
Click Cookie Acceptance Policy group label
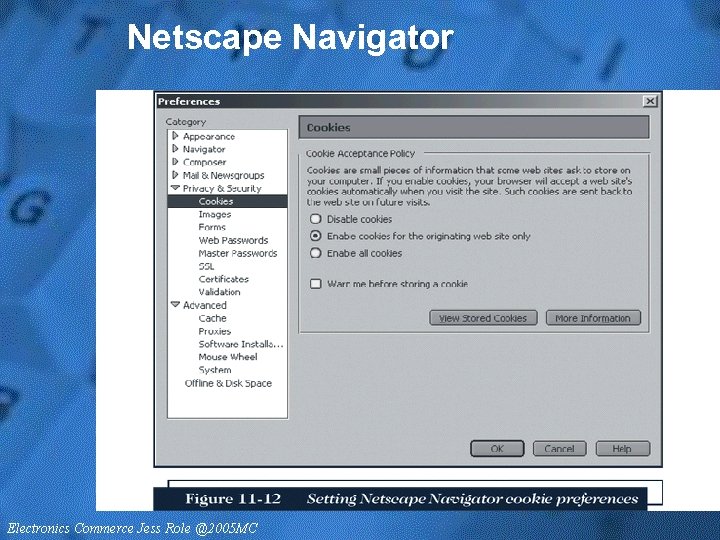pyautogui.click(x=360, y=153)
